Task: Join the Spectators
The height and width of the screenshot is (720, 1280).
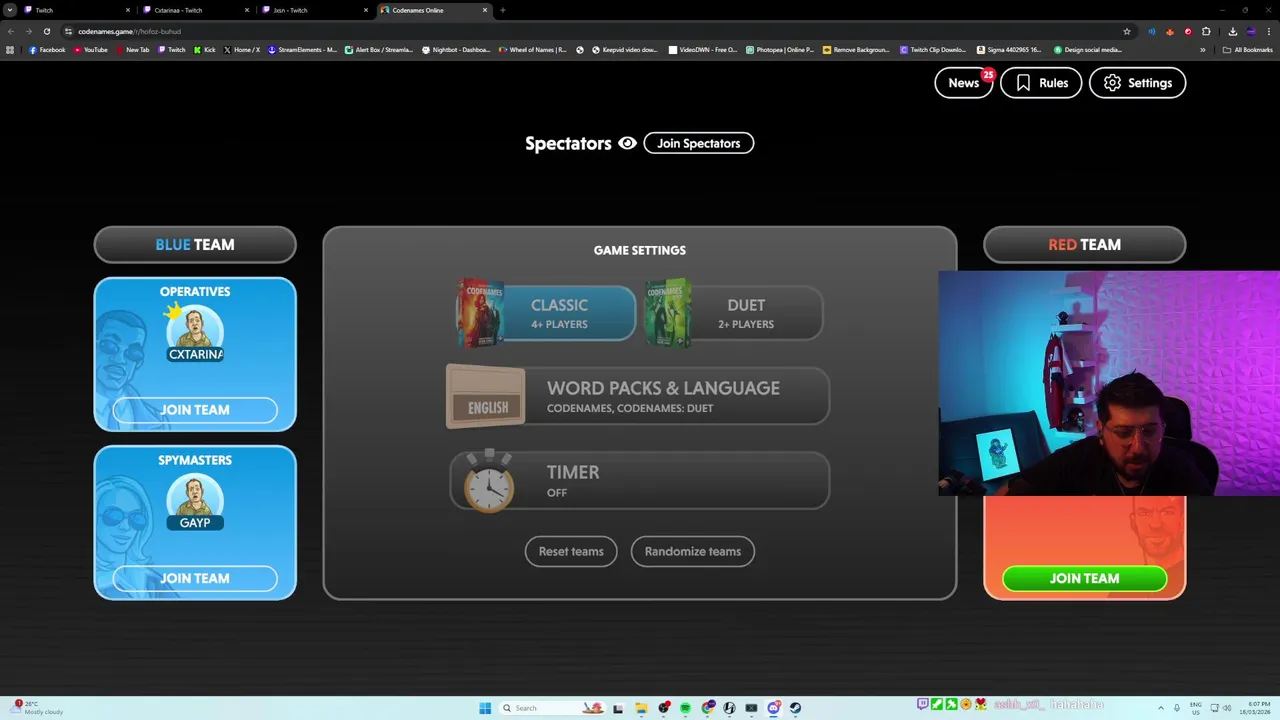Action: 698,143
